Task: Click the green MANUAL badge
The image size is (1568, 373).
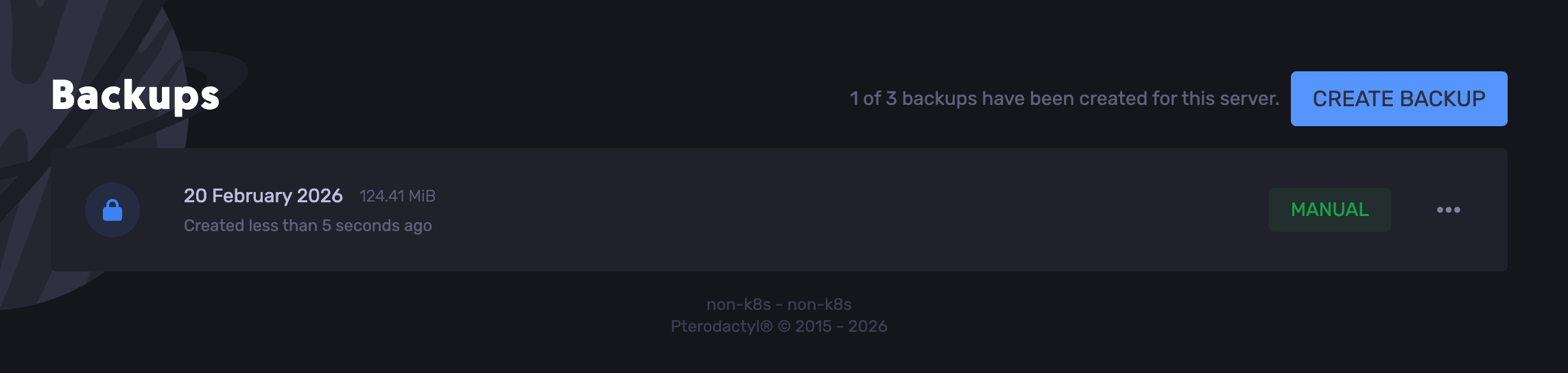Action: pos(1329,210)
